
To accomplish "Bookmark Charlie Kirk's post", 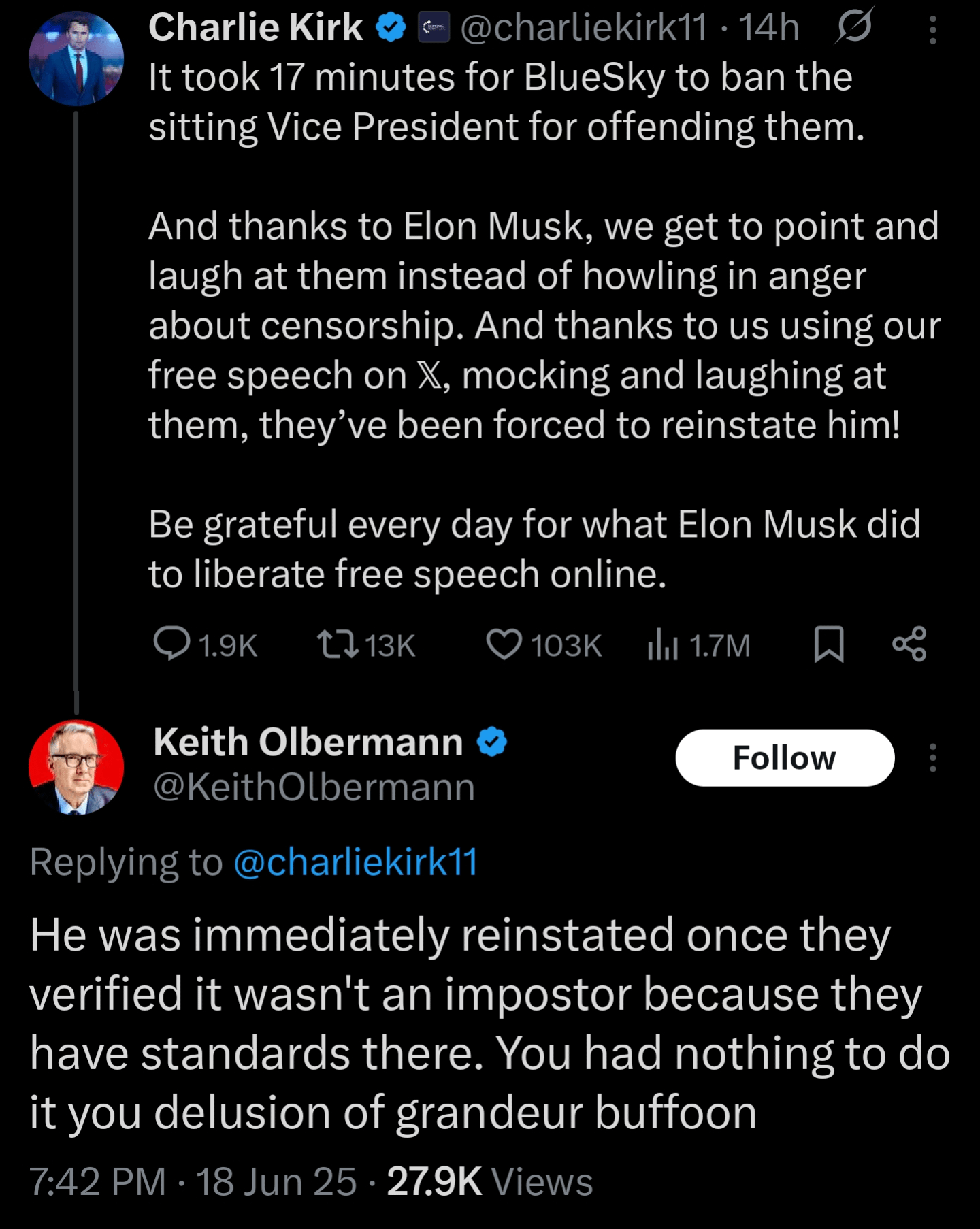I will [829, 644].
